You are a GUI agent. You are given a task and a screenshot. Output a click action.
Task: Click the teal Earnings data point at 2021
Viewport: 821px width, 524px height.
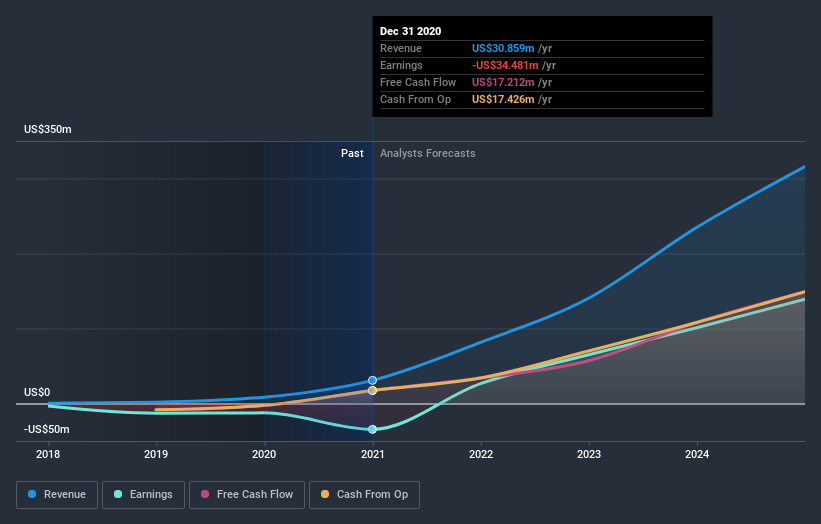[372, 429]
